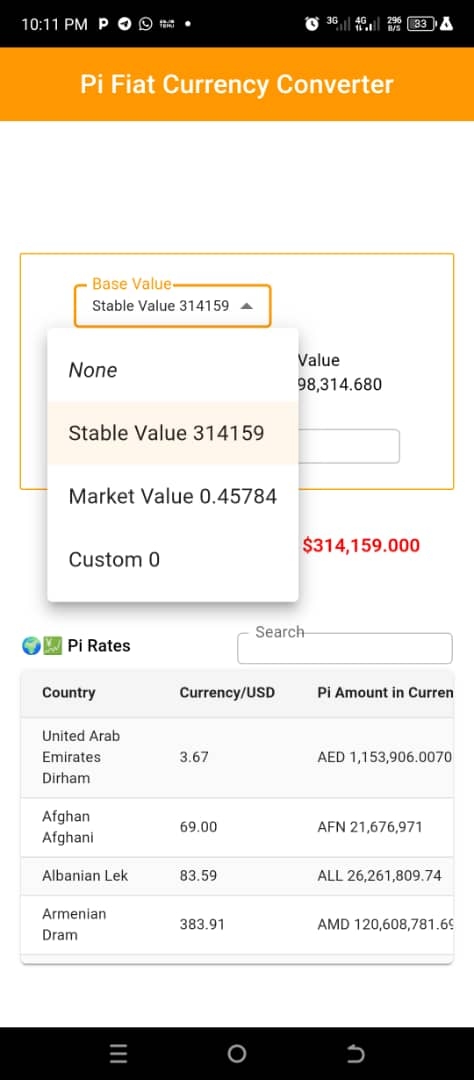474x1080 pixels.
Task: Focus the Pi Rates search field
Action: coord(344,648)
